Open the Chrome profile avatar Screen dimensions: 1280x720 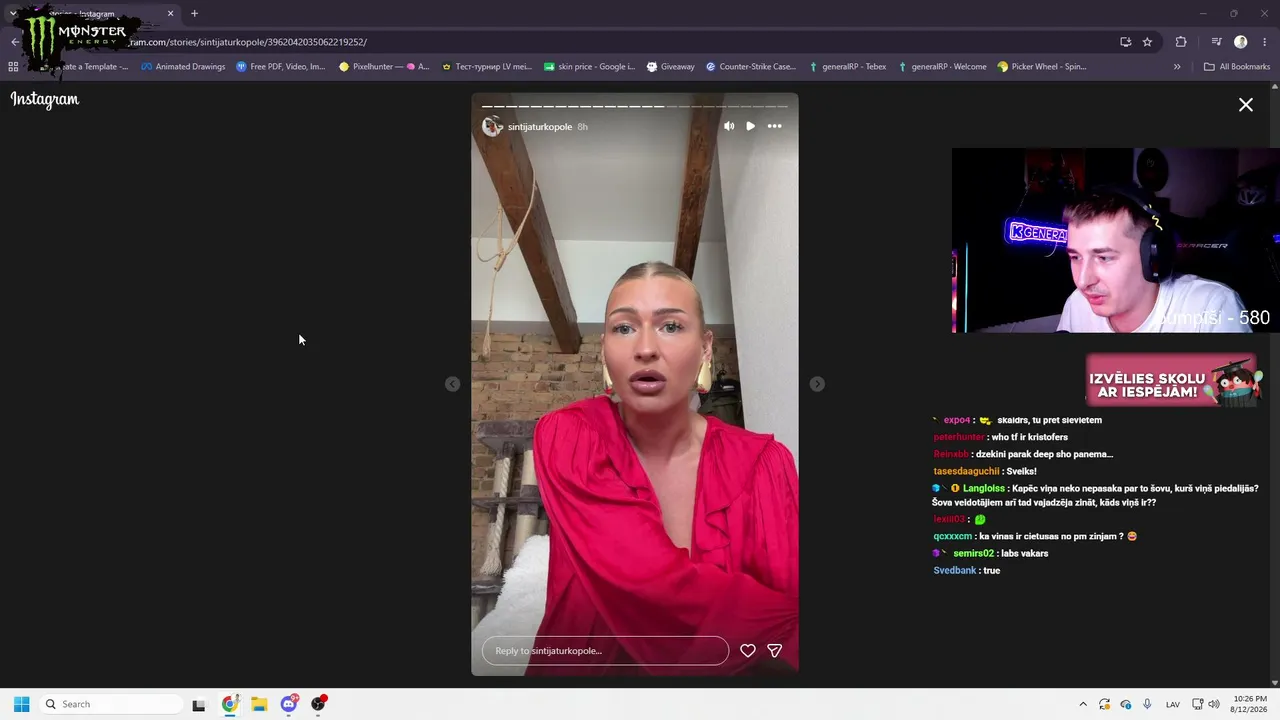pyautogui.click(x=1241, y=42)
